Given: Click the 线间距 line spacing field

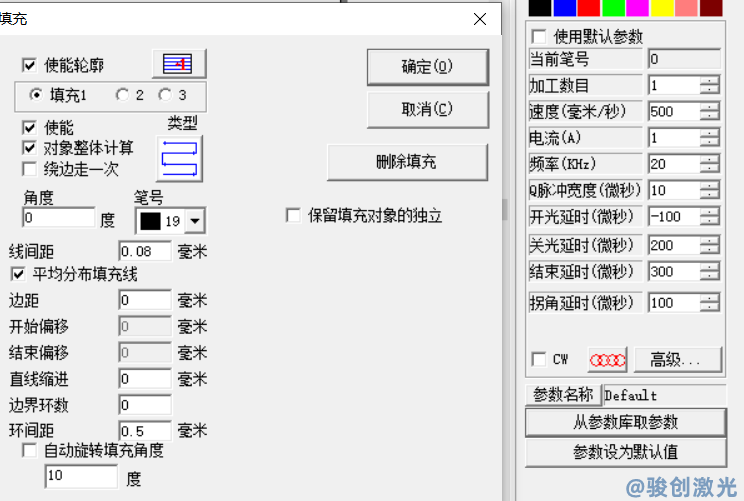Looking at the screenshot, I should (145, 251).
